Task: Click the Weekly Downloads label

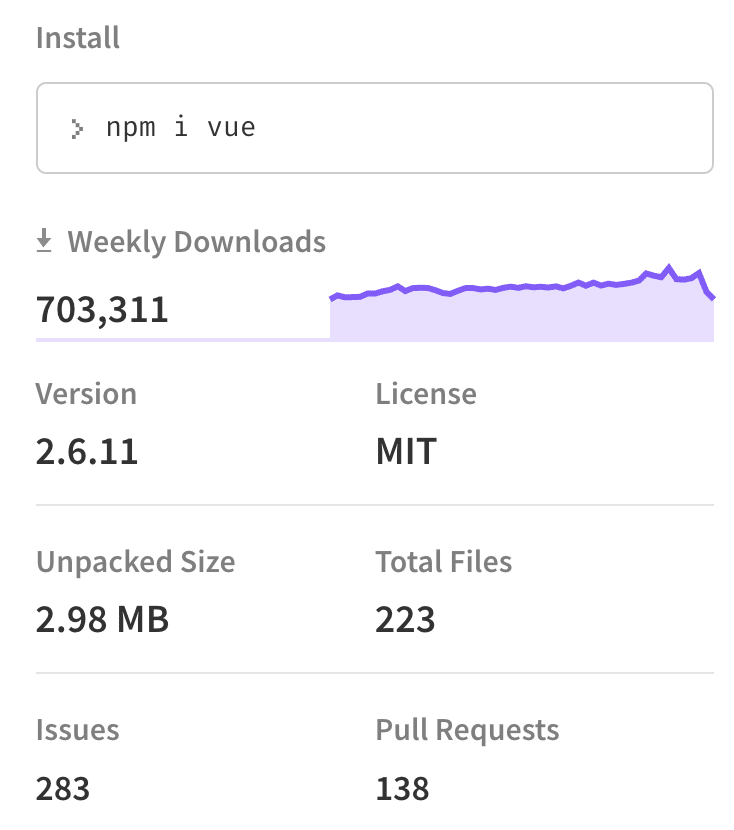Action: [196, 242]
